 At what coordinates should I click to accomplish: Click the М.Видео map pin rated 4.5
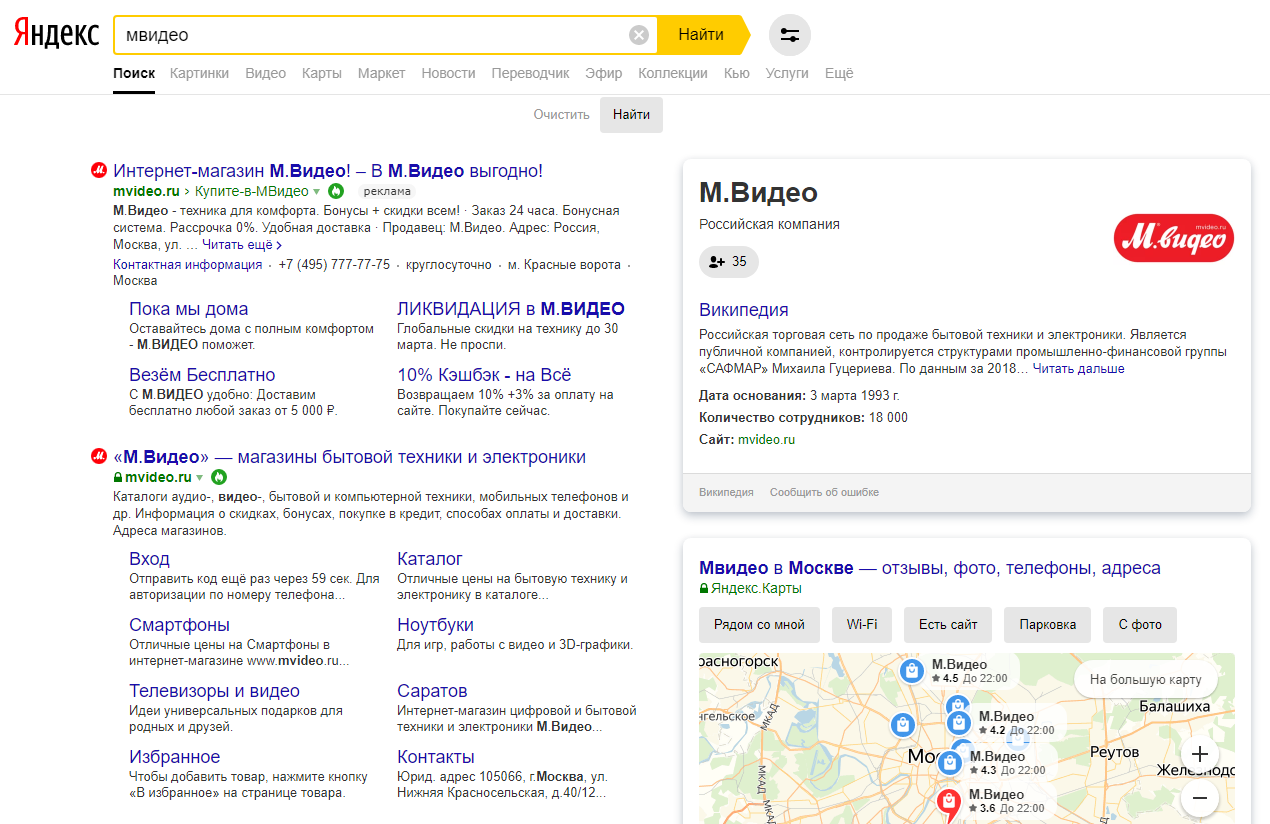coord(911,671)
